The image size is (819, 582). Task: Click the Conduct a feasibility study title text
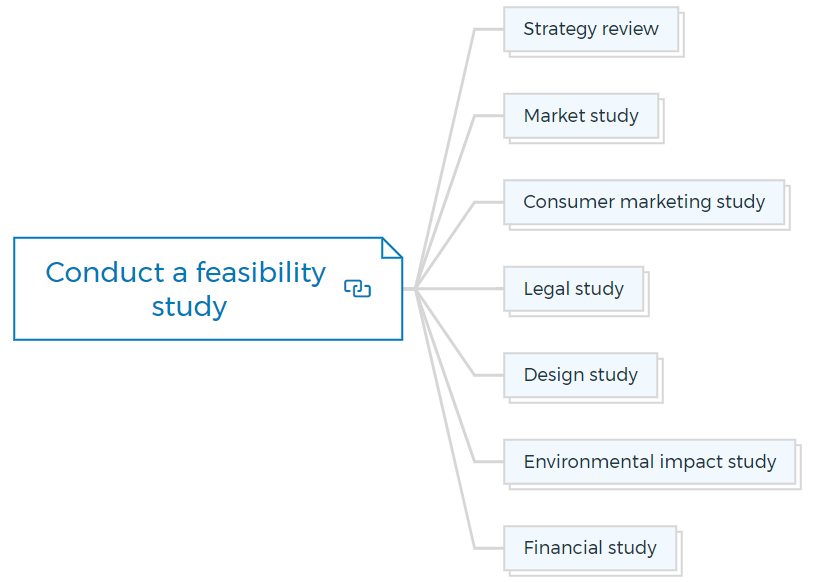(186, 289)
